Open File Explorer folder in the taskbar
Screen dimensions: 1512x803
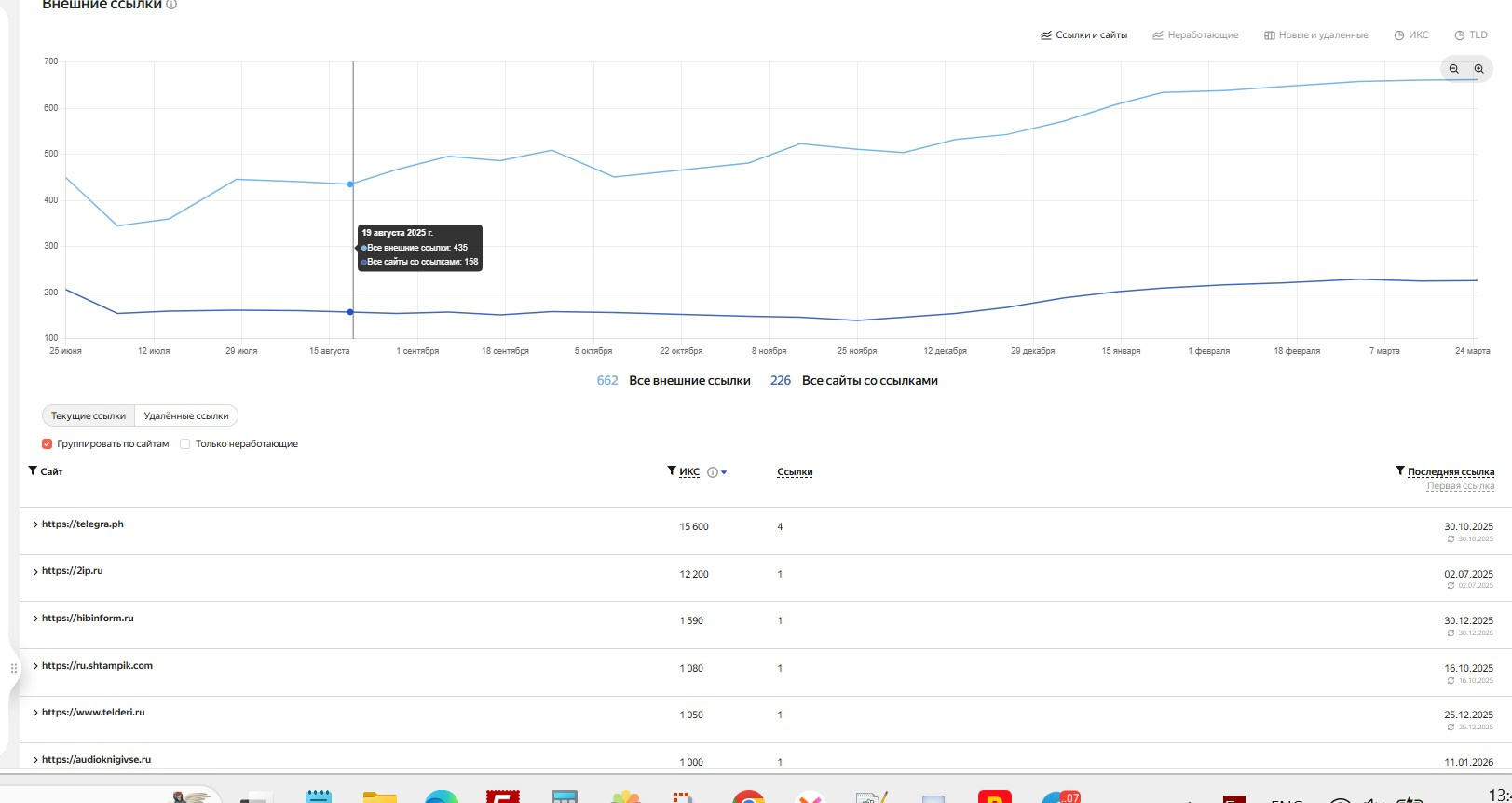[x=380, y=796]
